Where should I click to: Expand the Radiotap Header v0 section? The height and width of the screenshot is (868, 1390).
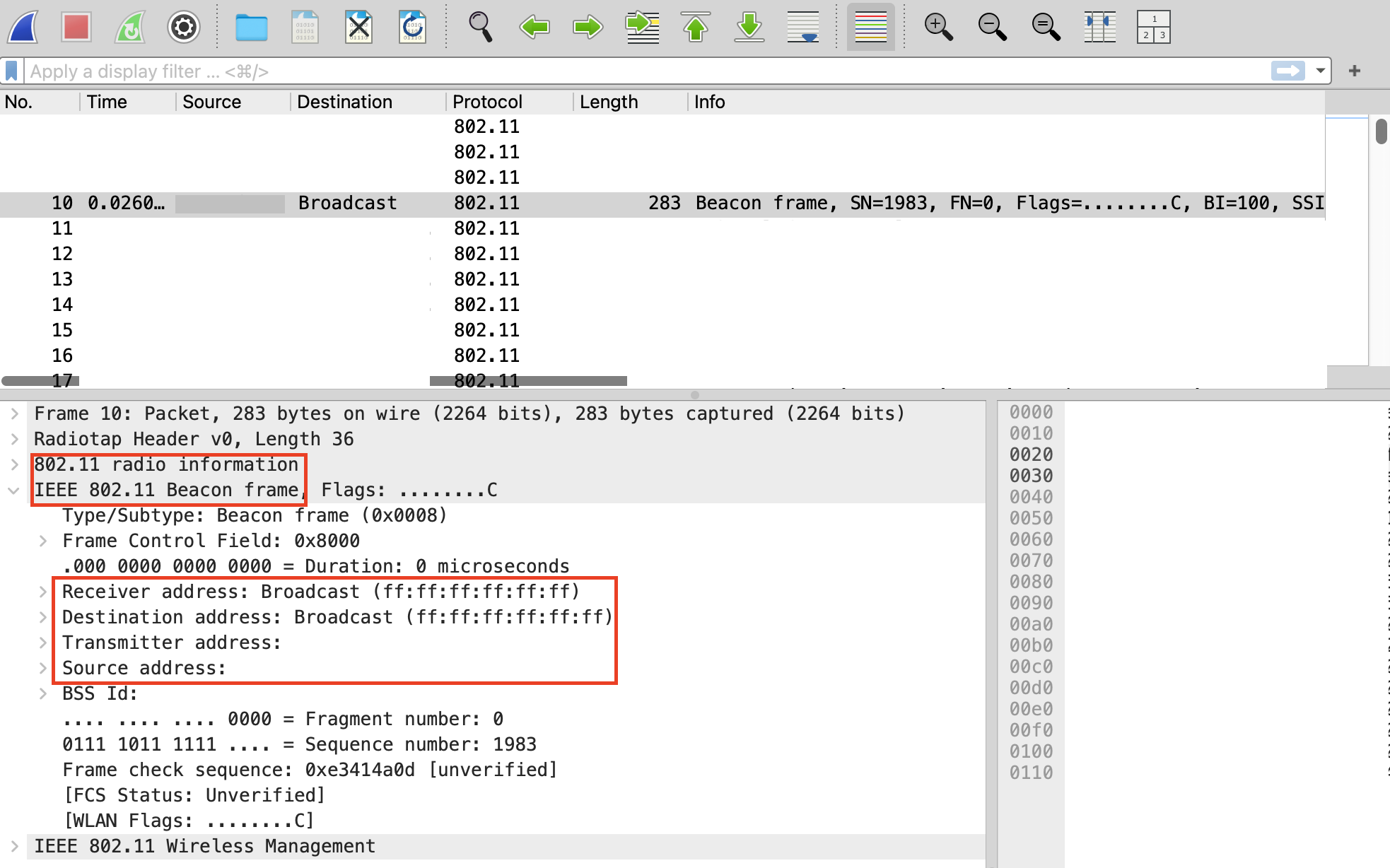coord(15,439)
